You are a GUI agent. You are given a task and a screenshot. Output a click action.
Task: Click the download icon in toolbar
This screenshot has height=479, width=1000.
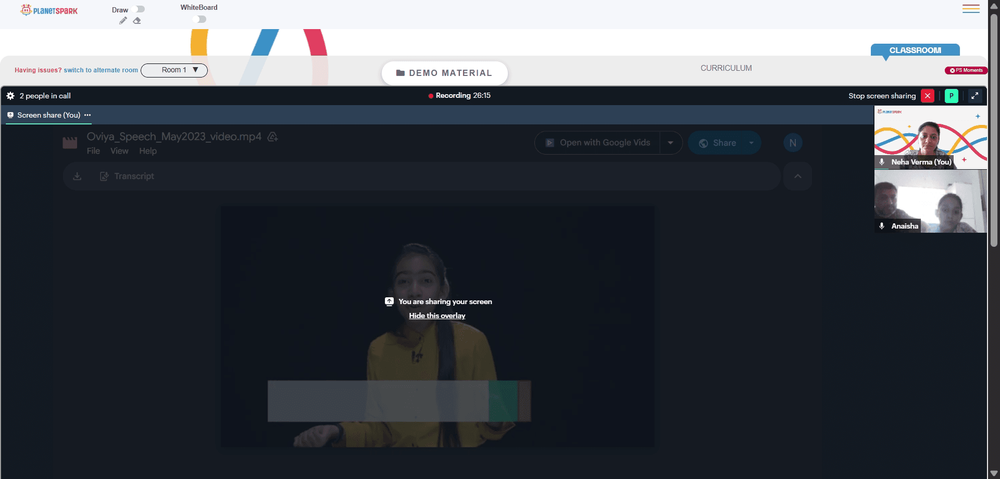click(x=77, y=176)
